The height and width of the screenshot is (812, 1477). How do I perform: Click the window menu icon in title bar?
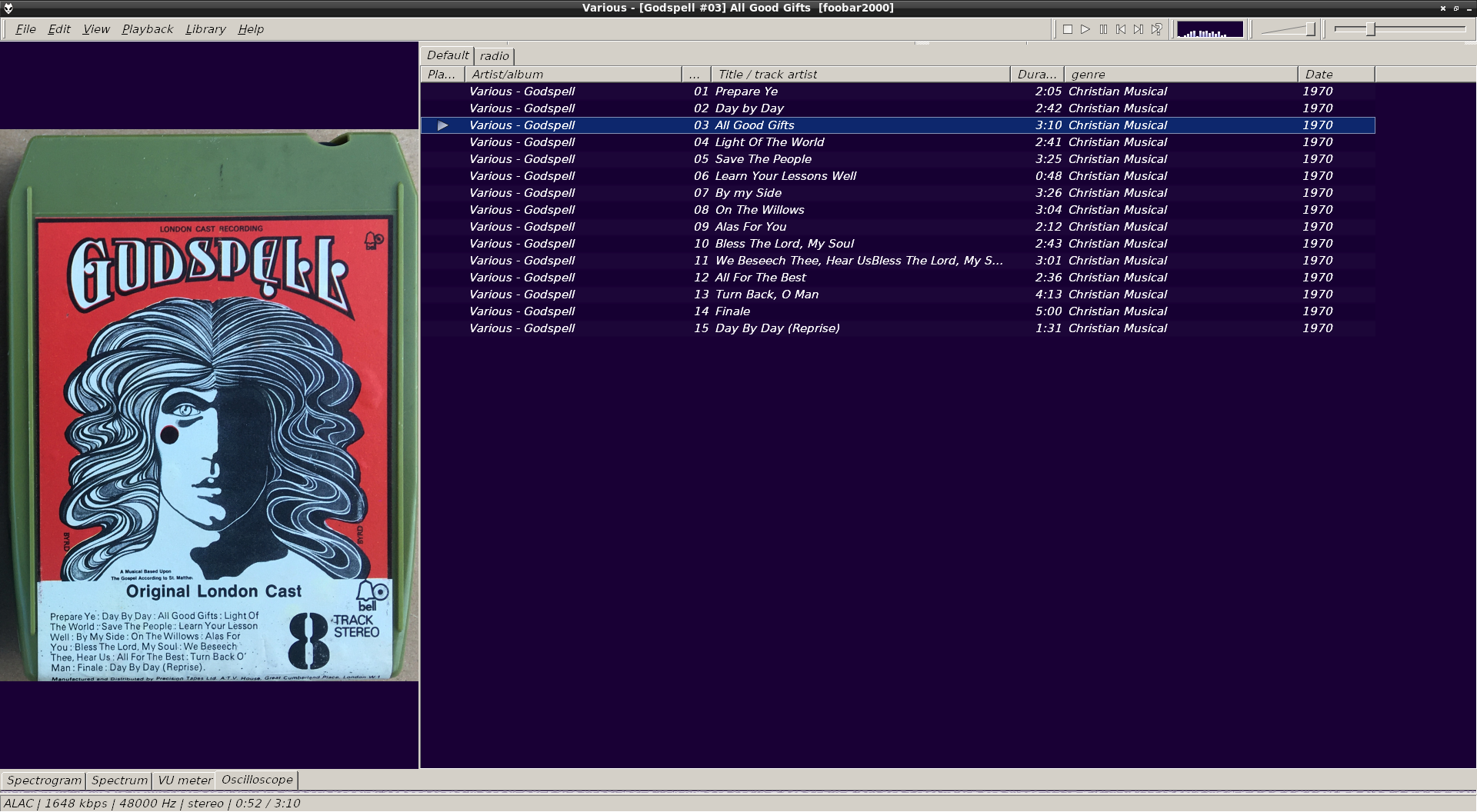point(8,8)
